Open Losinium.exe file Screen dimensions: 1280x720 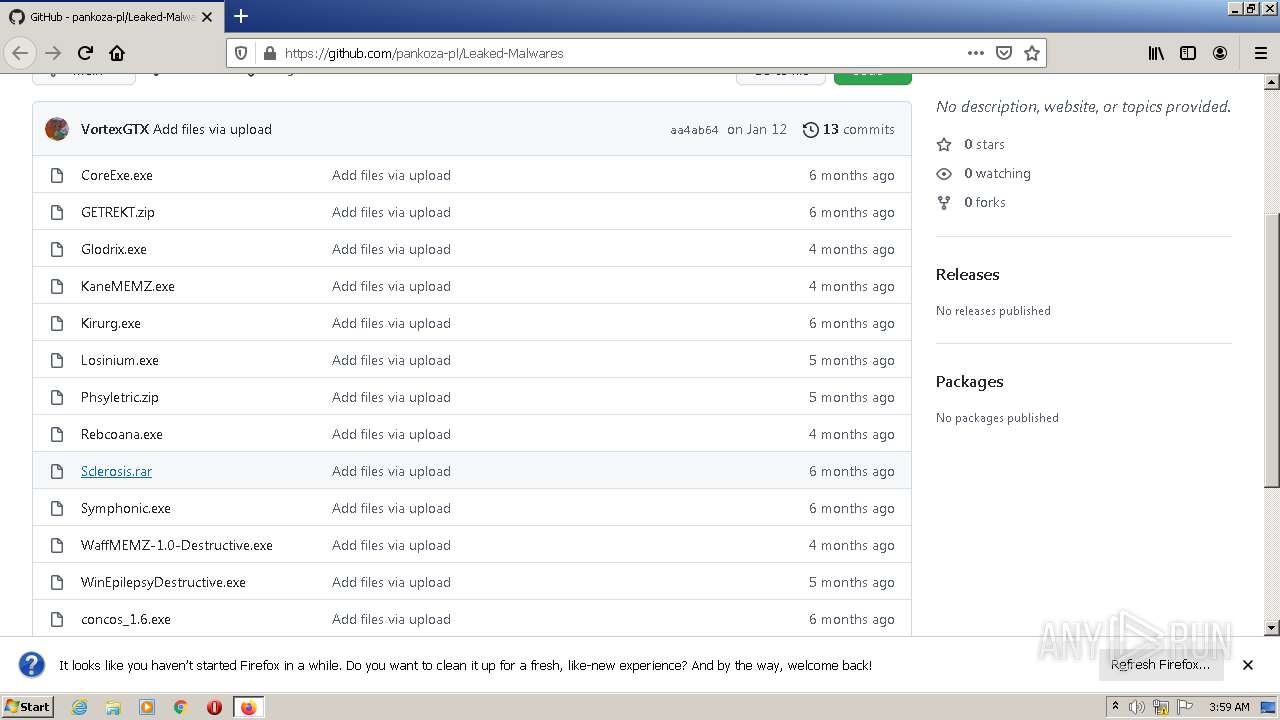click(x=120, y=360)
